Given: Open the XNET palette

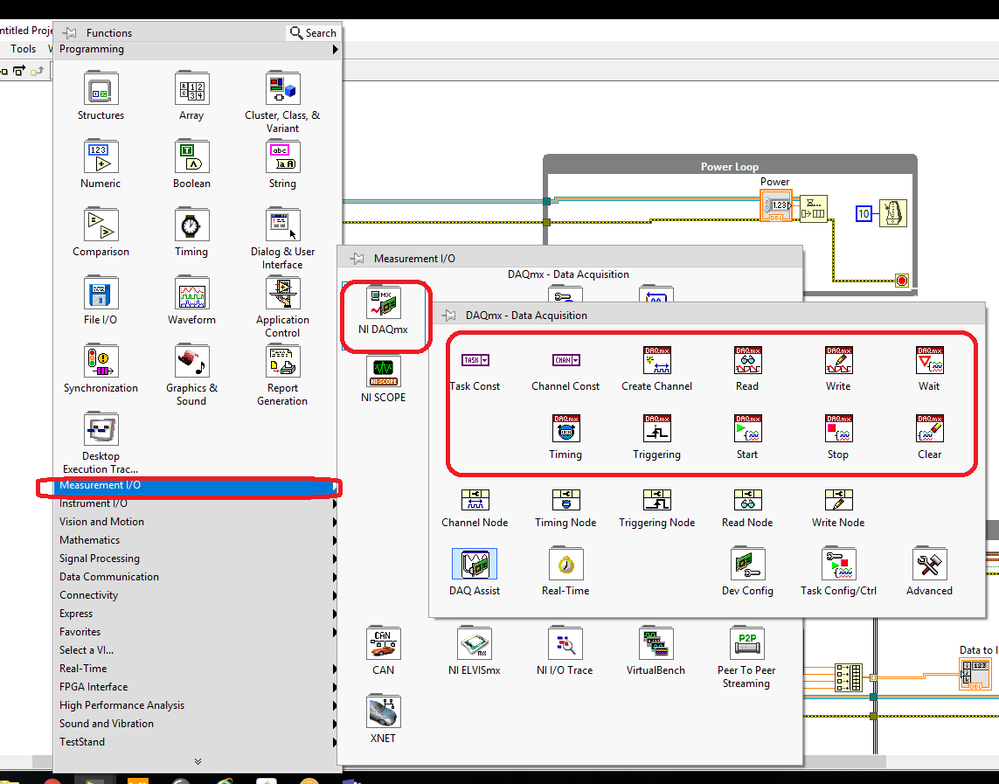Looking at the screenshot, I should (383, 712).
